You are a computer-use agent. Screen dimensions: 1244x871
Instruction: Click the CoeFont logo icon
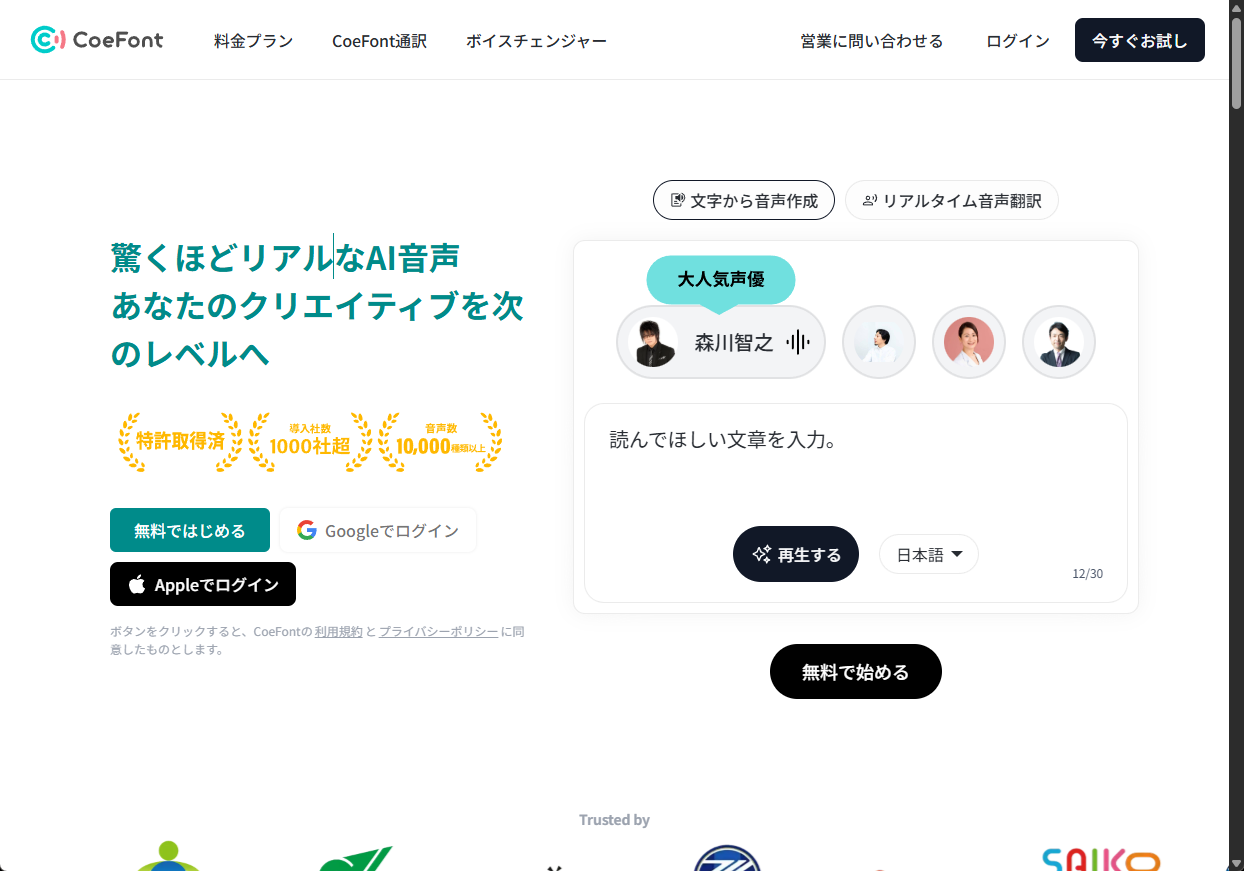[48, 40]
